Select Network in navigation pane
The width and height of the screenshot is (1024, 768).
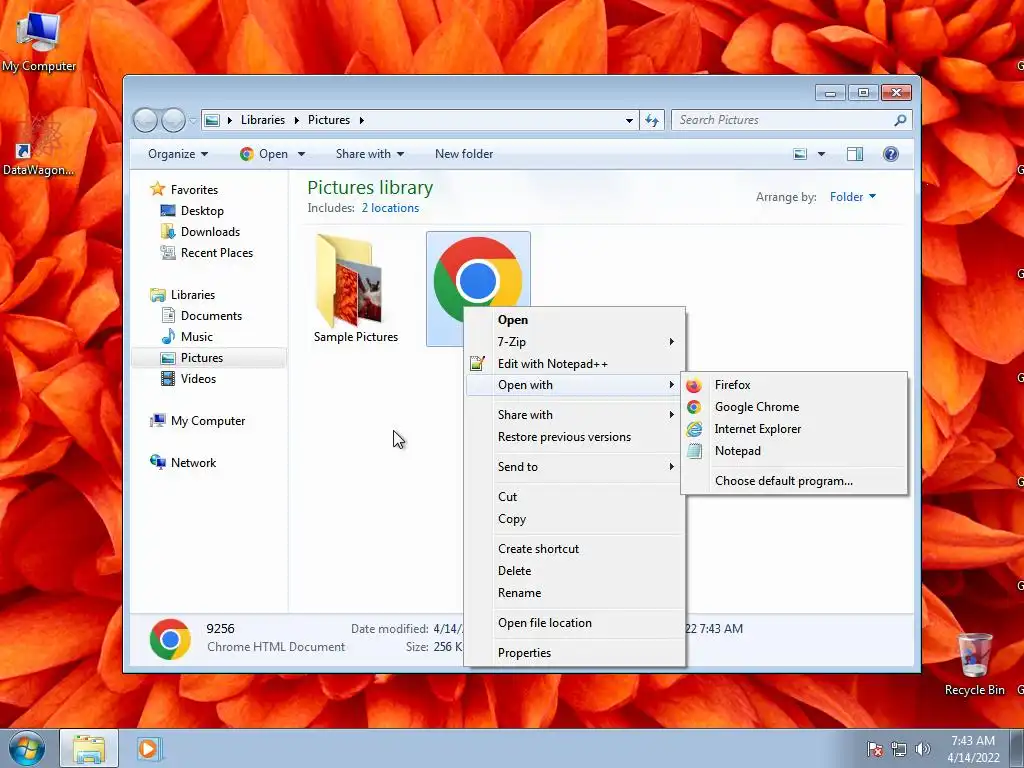click(193, 462)
